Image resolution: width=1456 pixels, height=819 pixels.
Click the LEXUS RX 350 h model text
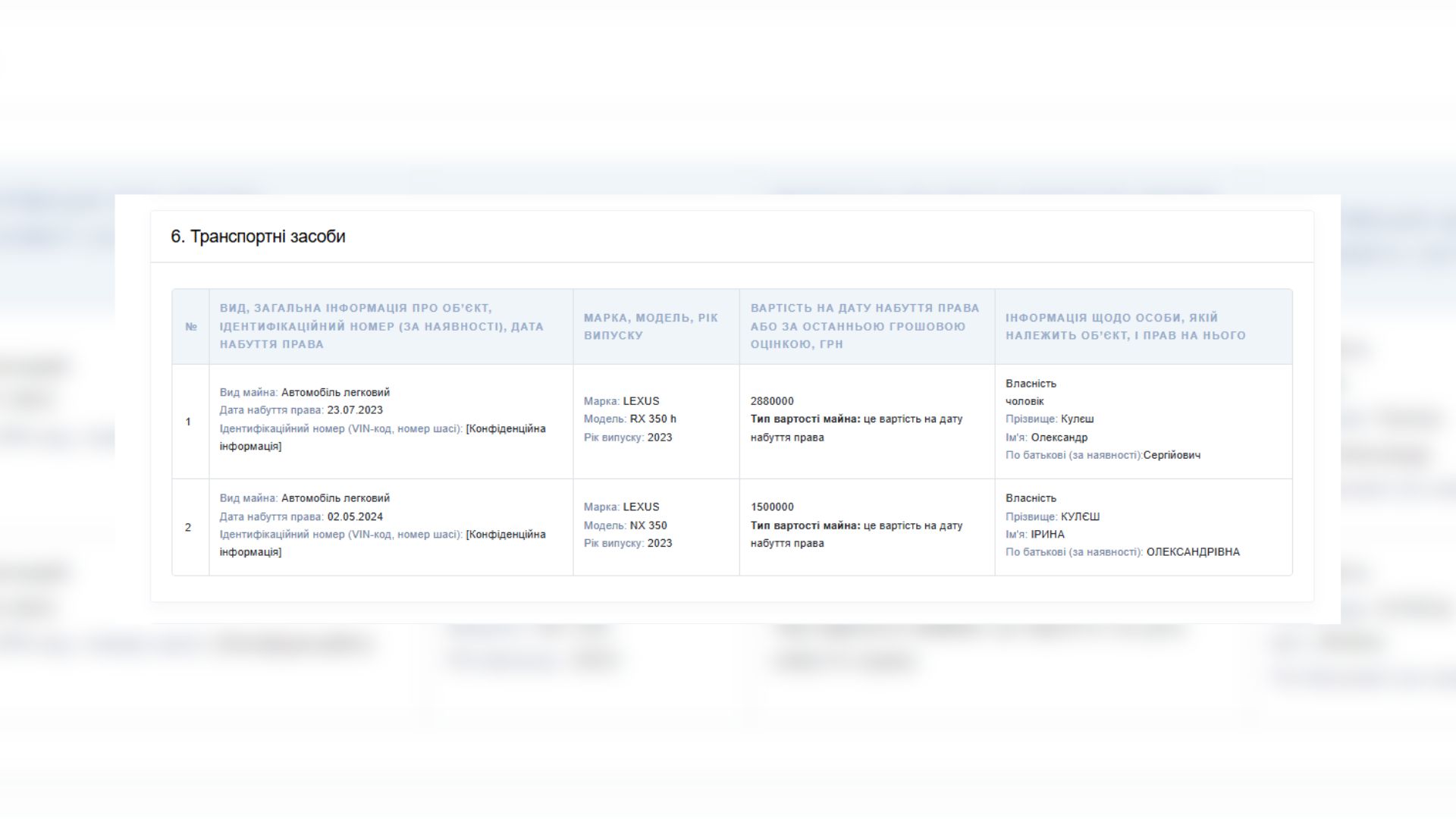pyautogui.click(x=652, y=419)
